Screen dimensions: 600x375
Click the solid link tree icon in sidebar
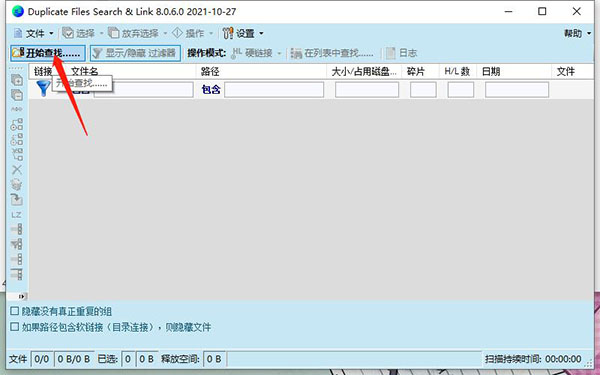[16, 124]
